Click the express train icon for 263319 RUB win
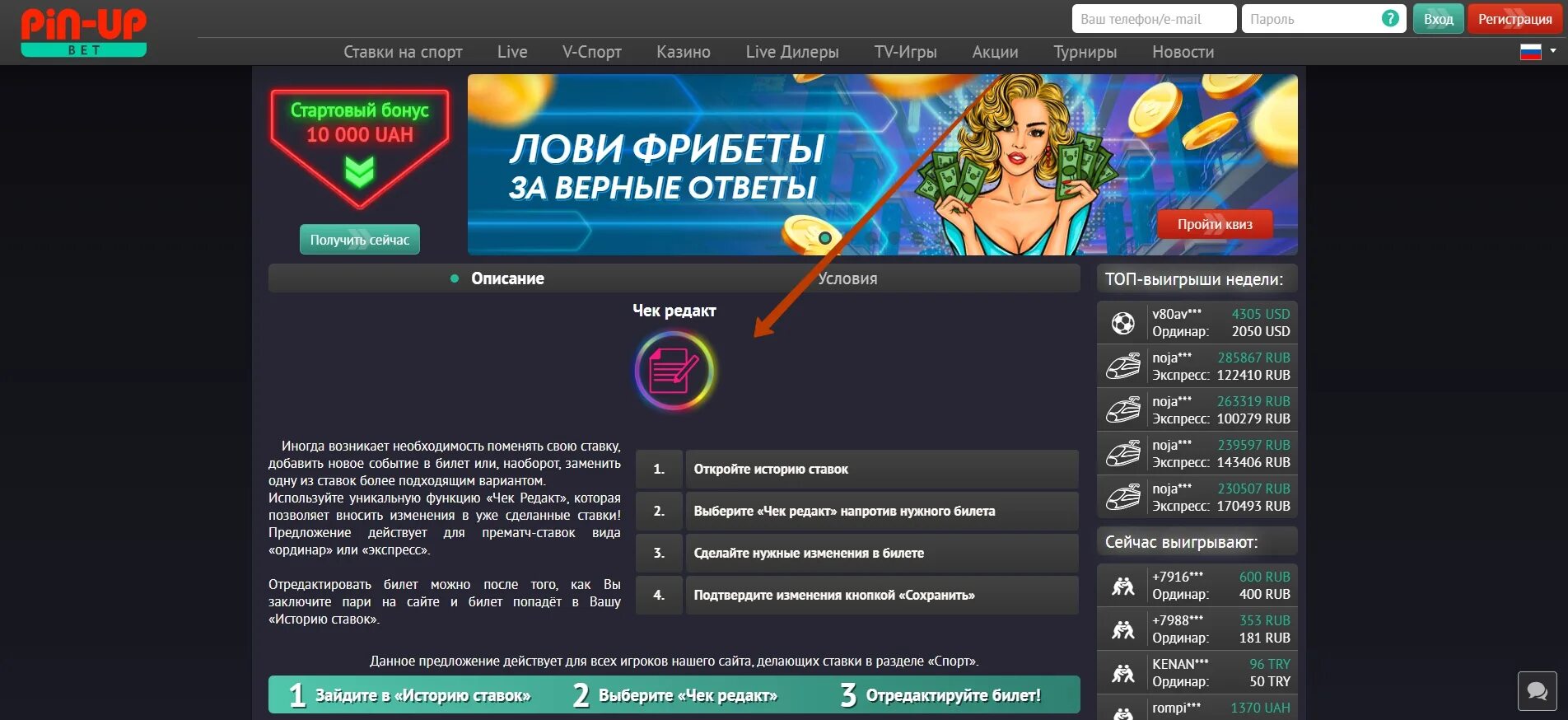This screenshot has height=720, width=1568. pos(1122,409)
